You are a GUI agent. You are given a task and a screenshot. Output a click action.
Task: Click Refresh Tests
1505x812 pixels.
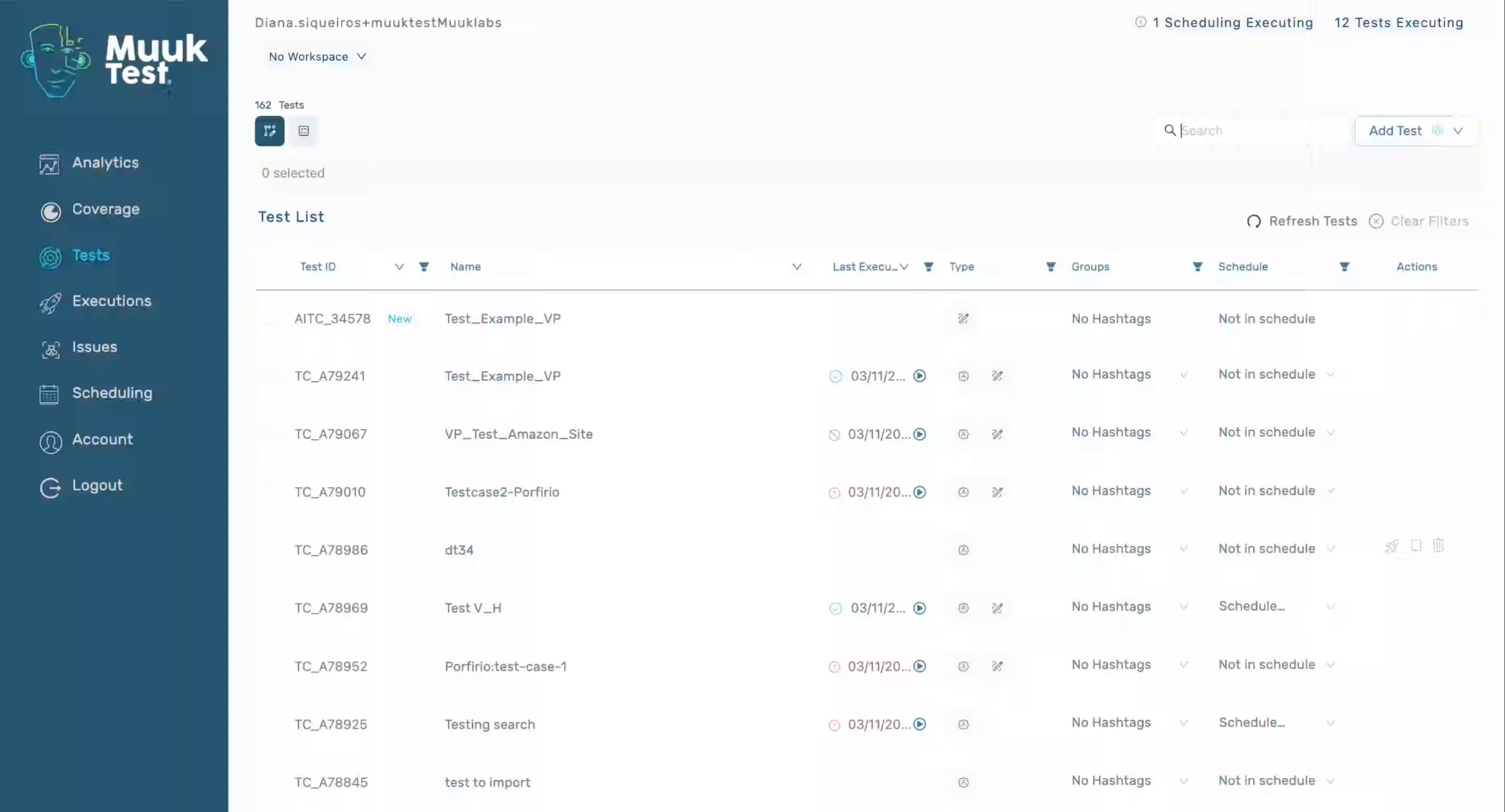click(1302, 221)
